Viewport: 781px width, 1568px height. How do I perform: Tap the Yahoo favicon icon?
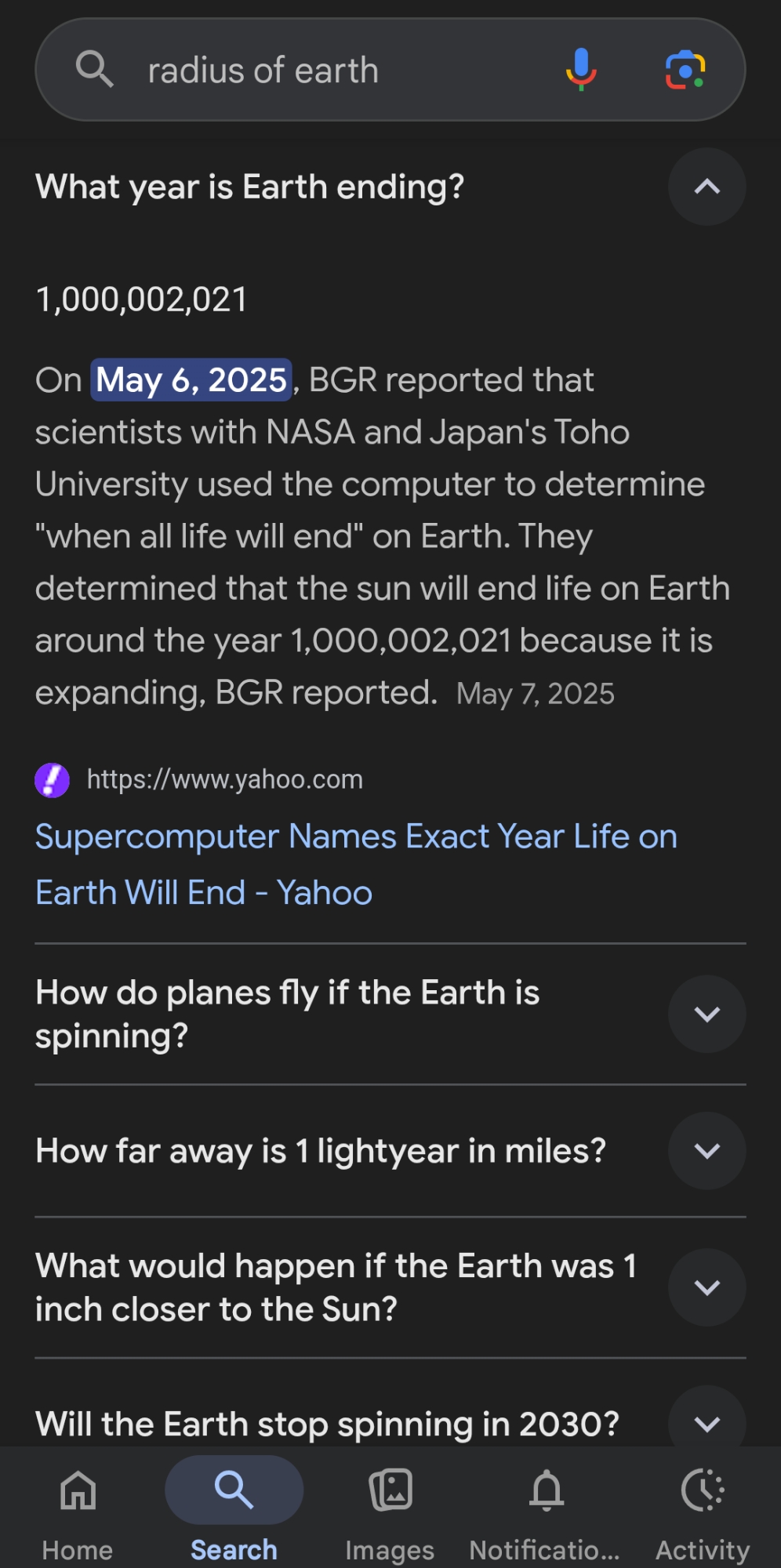click(x=53, y=780)
